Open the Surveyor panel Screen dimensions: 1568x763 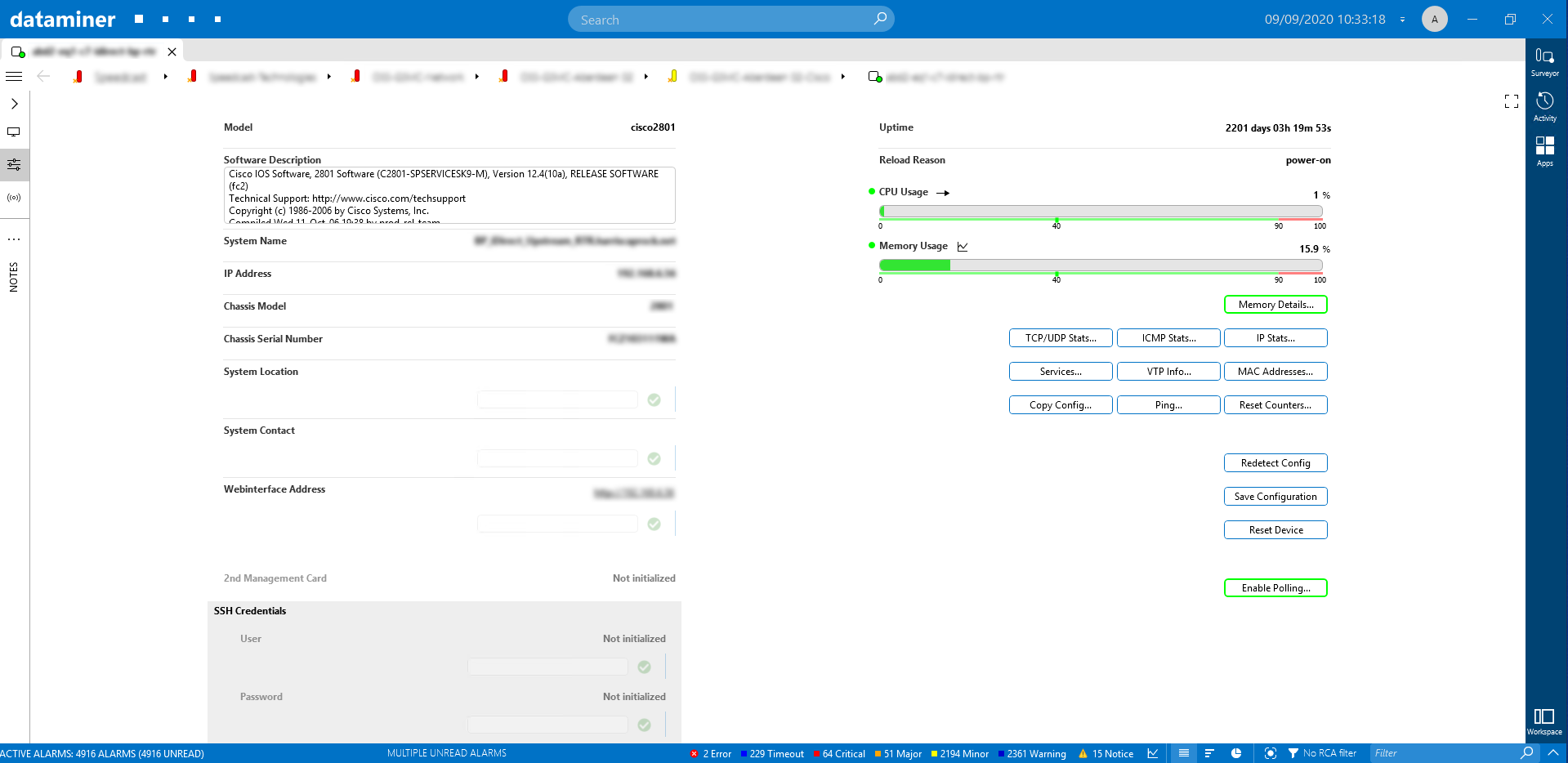tap(1544, 61)
